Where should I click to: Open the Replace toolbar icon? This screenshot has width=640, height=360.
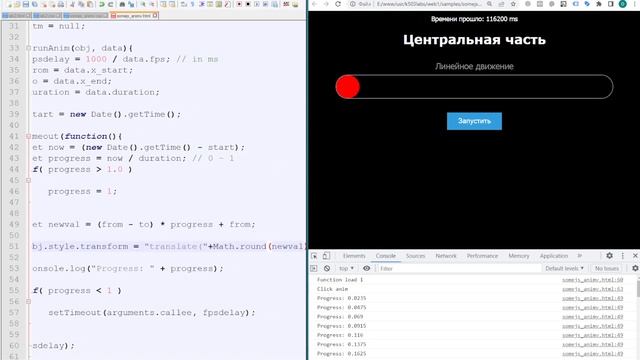131,4
